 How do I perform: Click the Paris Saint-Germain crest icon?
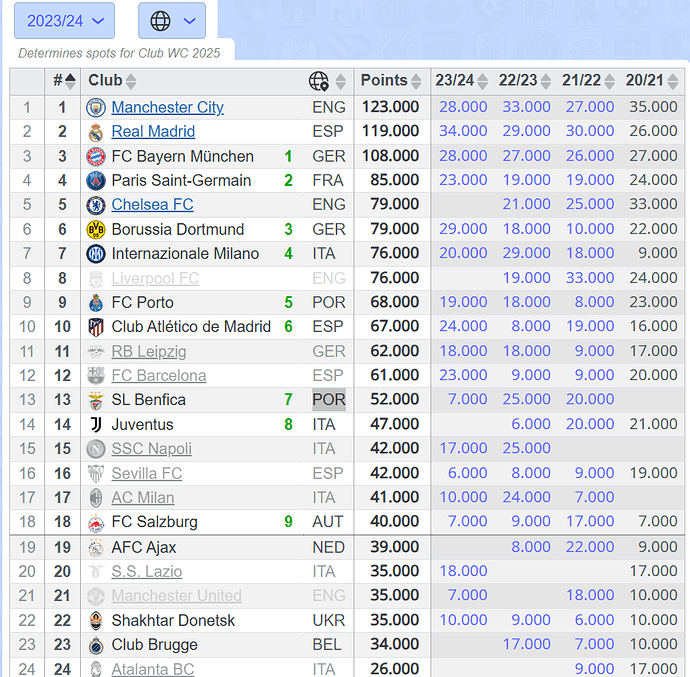coord(96,181)
